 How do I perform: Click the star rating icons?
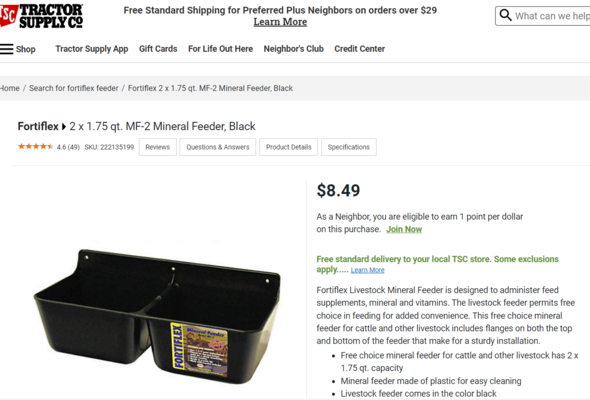click(x=35, y=146)
